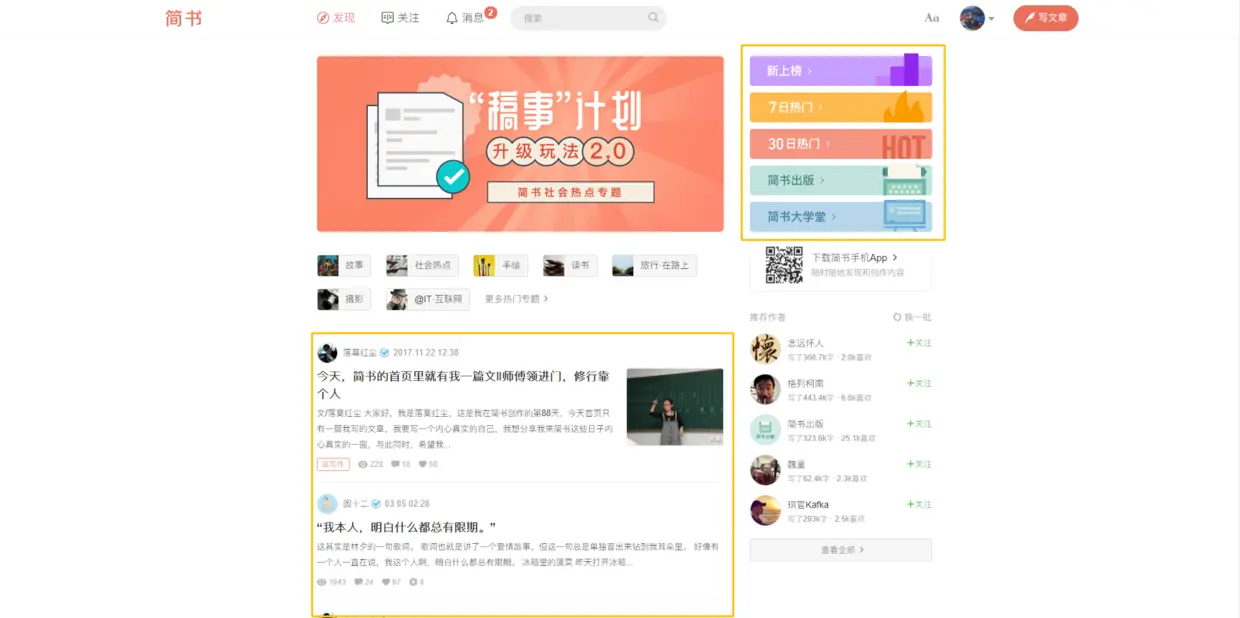Open the user avatar menu in header
1240x618 pixels.
[977, 18]
